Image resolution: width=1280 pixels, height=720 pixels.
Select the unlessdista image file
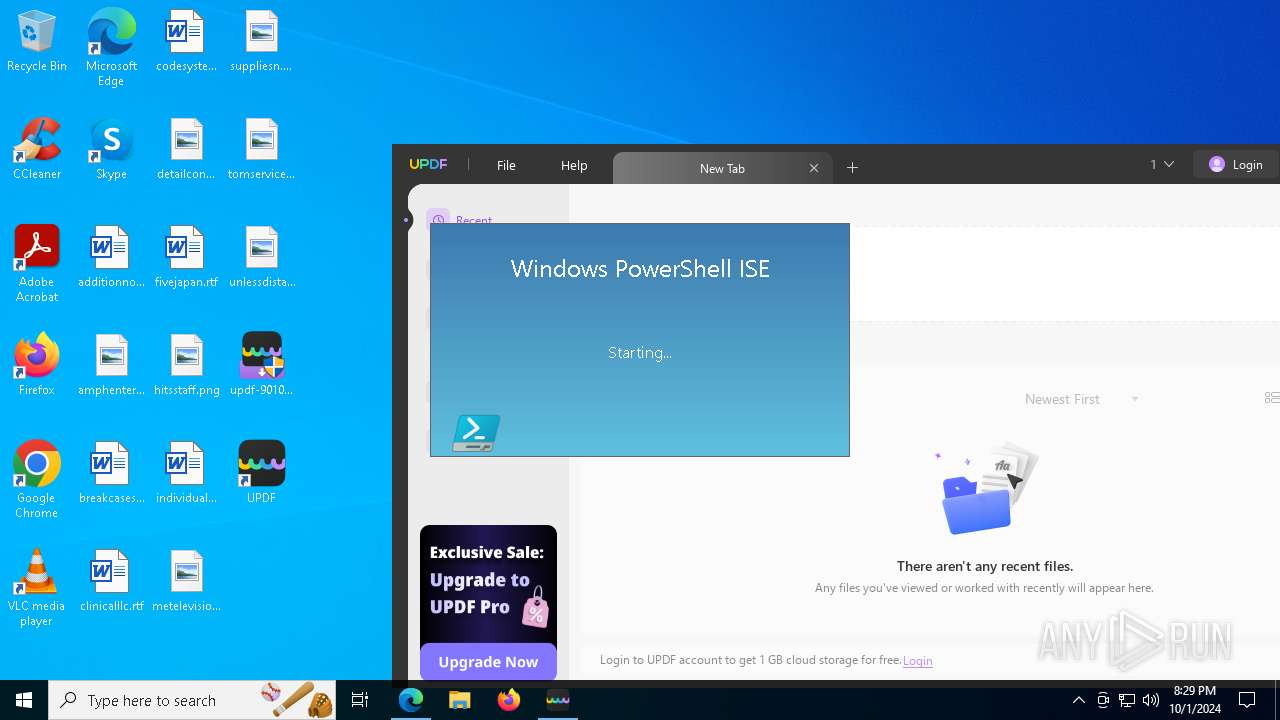(261, 258)
